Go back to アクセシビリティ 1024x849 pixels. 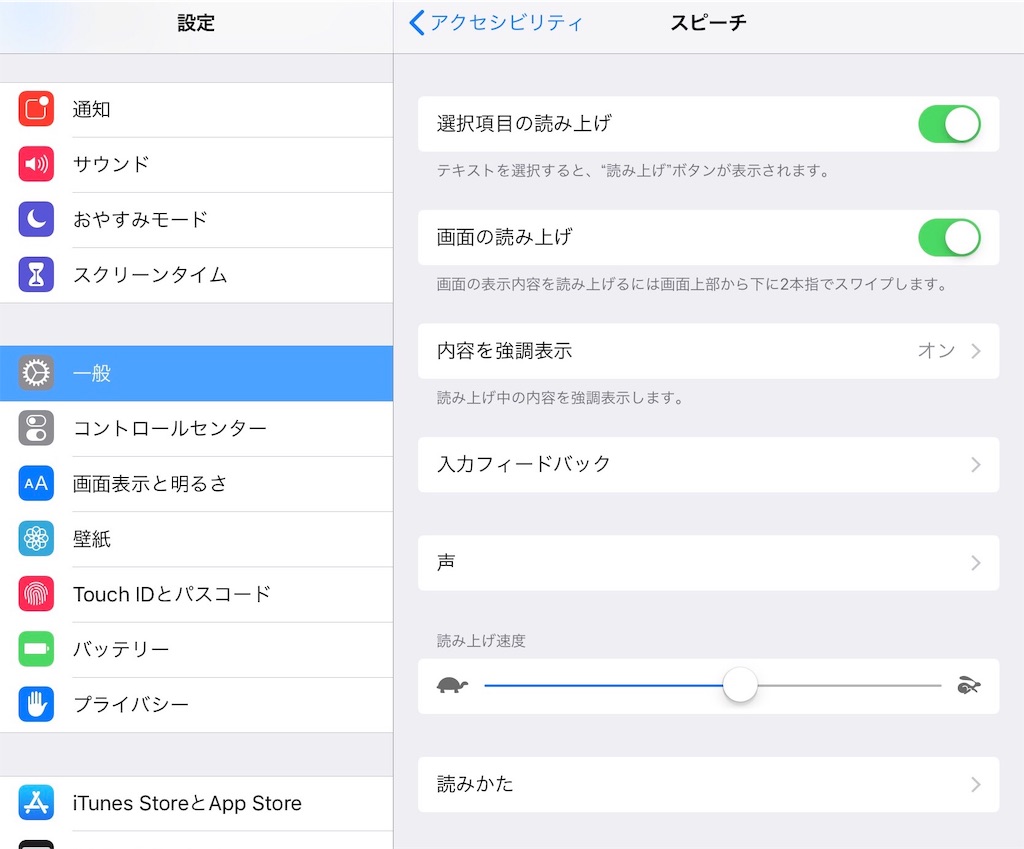496,23
